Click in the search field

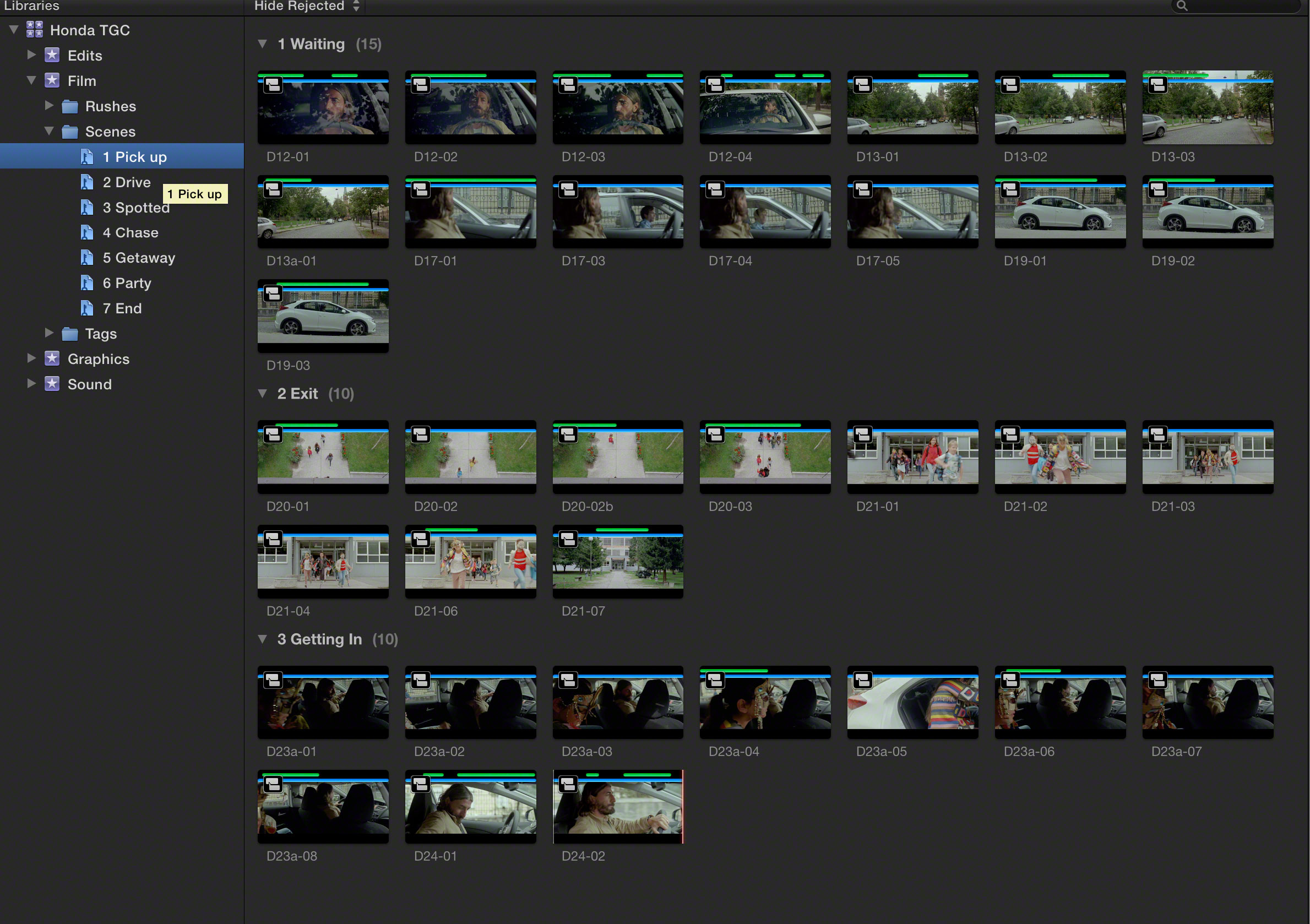pyautogui.click(x=1236, y=6)
